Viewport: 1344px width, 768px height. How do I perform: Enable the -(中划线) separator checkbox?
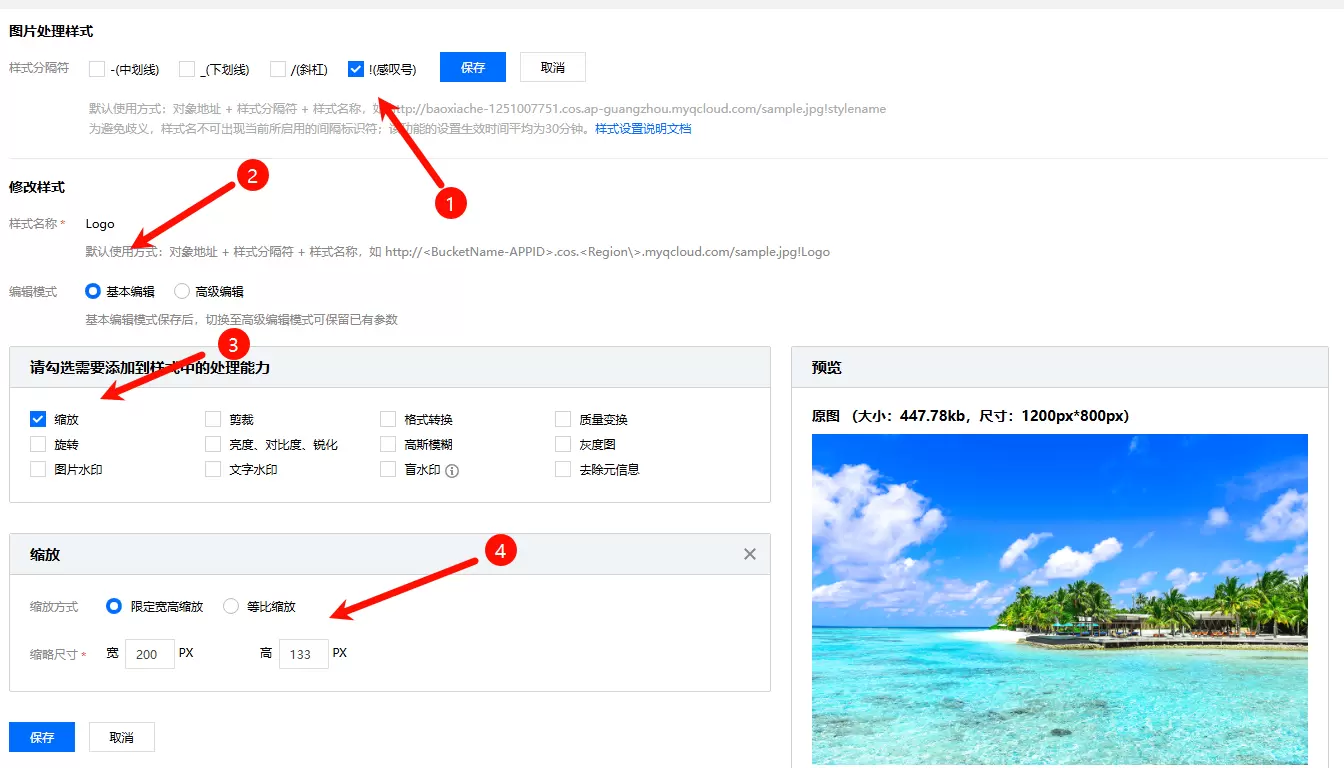click(97, 69)
